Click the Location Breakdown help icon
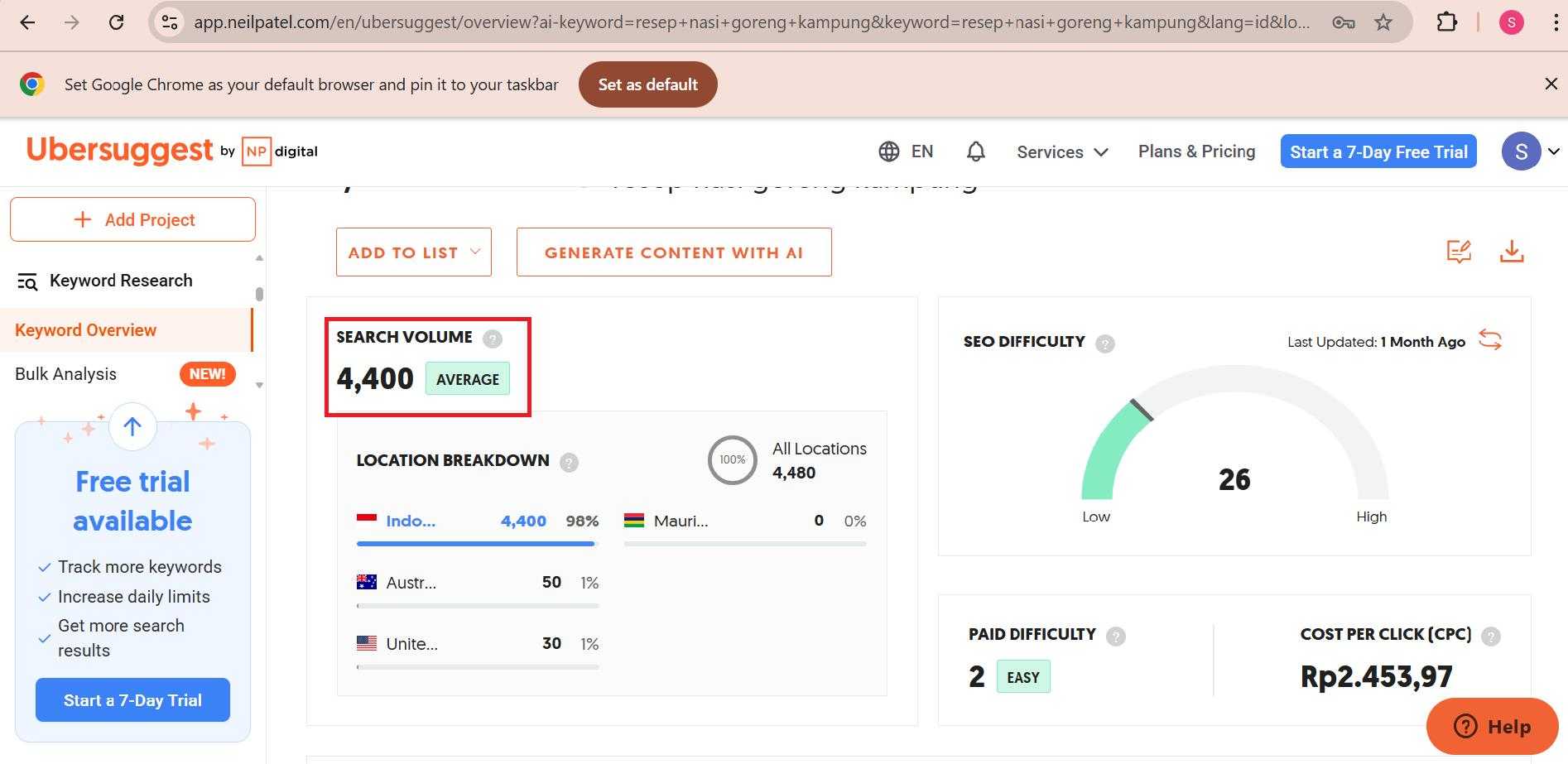This screenshot has width=1568, height=764. [x=569, y=462]
